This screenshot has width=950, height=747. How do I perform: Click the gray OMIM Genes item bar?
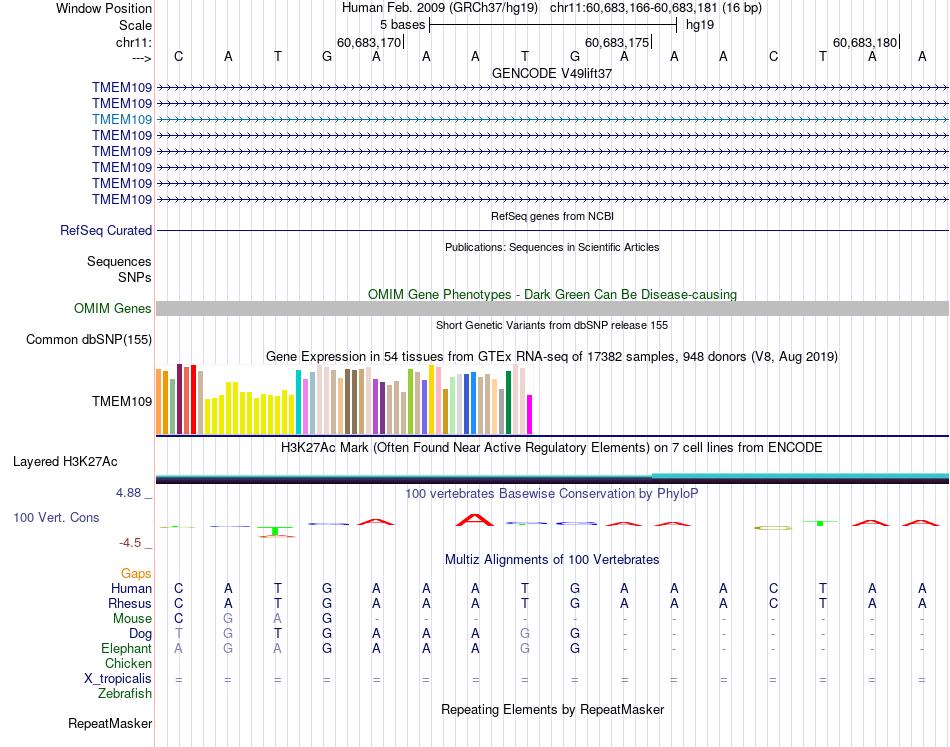tap(552, 308)
